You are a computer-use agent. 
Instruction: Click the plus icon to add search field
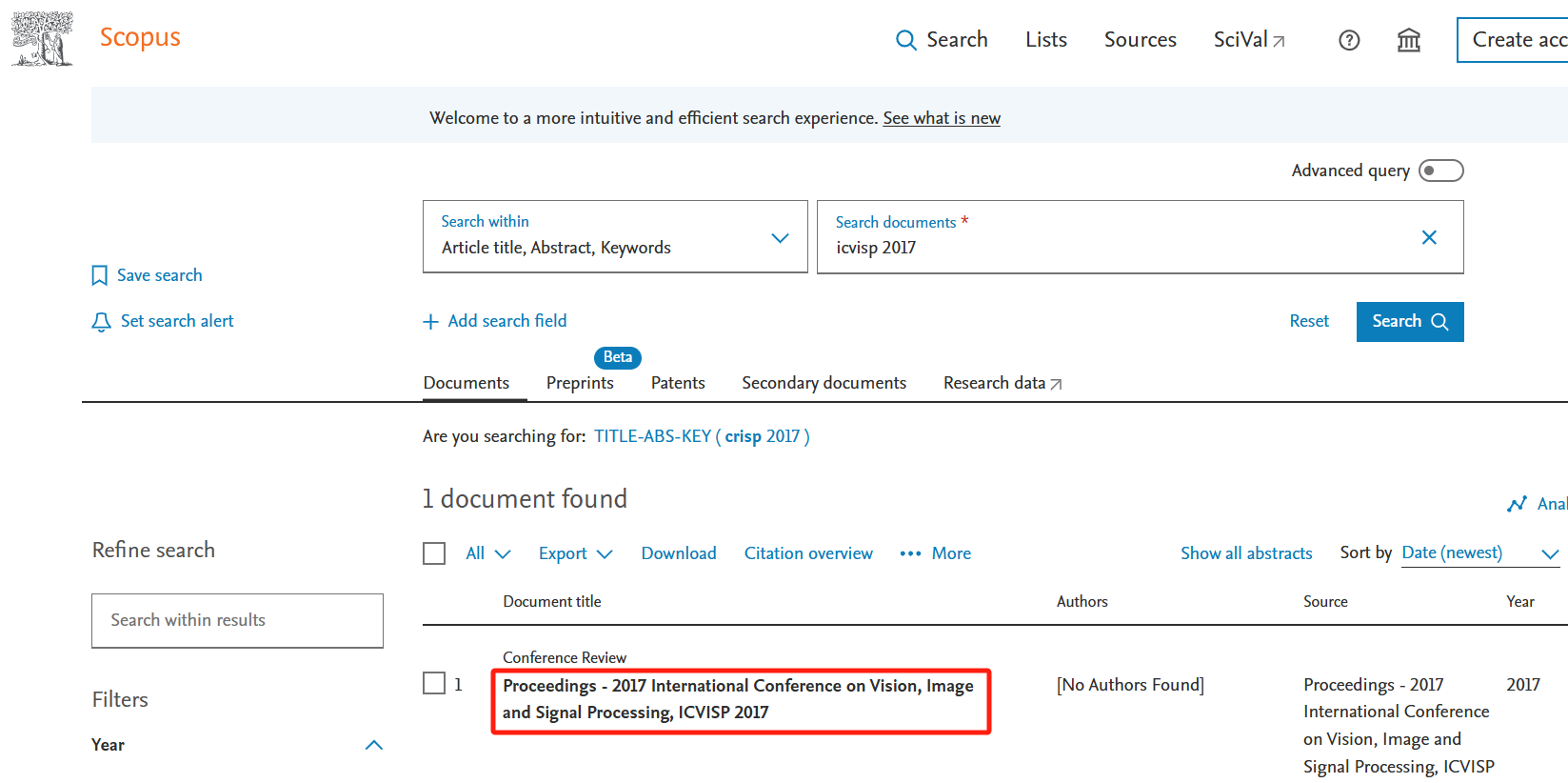point(430,322)
